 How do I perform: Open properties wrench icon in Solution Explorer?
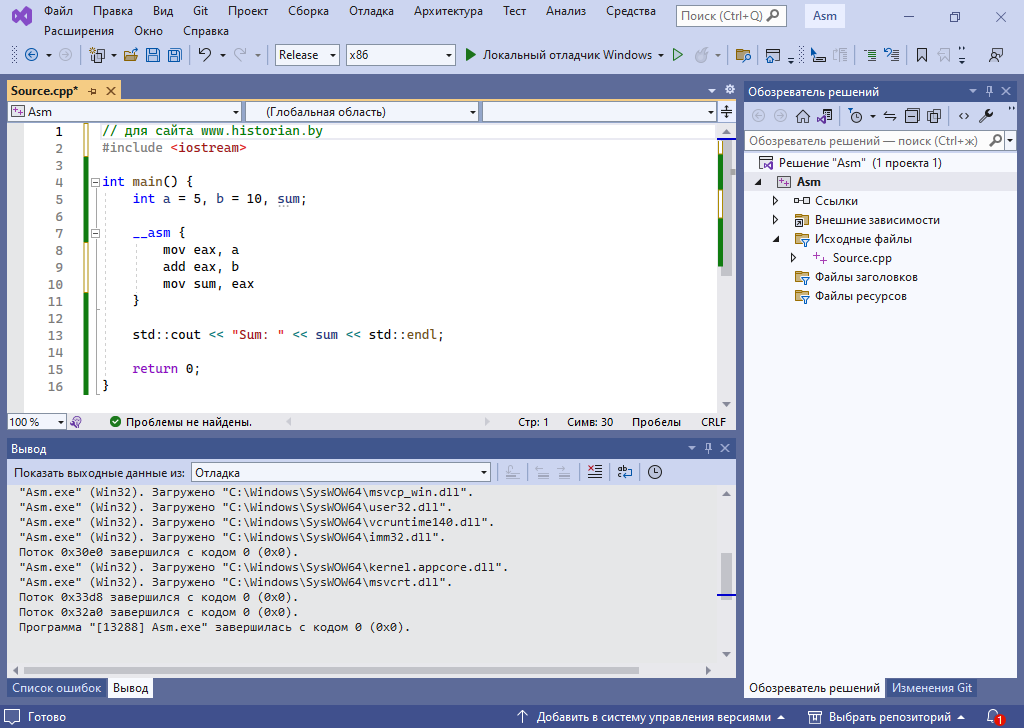pyautogui.click(x=986, y=116)
